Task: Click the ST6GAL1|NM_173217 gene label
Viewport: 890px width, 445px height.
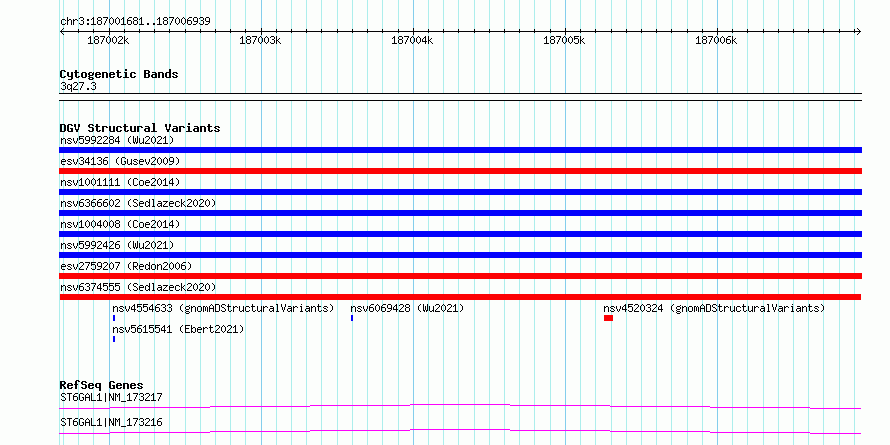Action: tap(111, 397)
